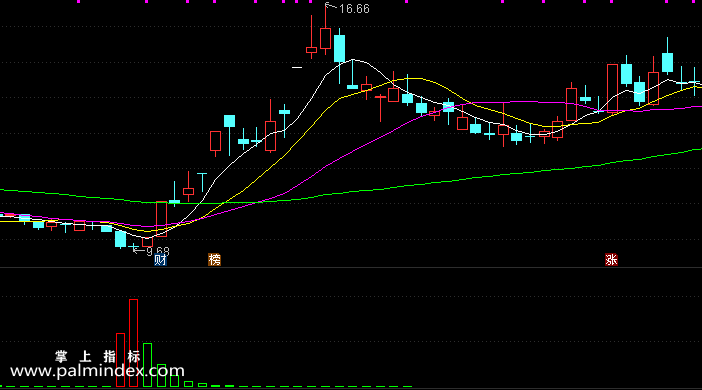
Task: Select the red 张 marker icon
Action: 611,260
